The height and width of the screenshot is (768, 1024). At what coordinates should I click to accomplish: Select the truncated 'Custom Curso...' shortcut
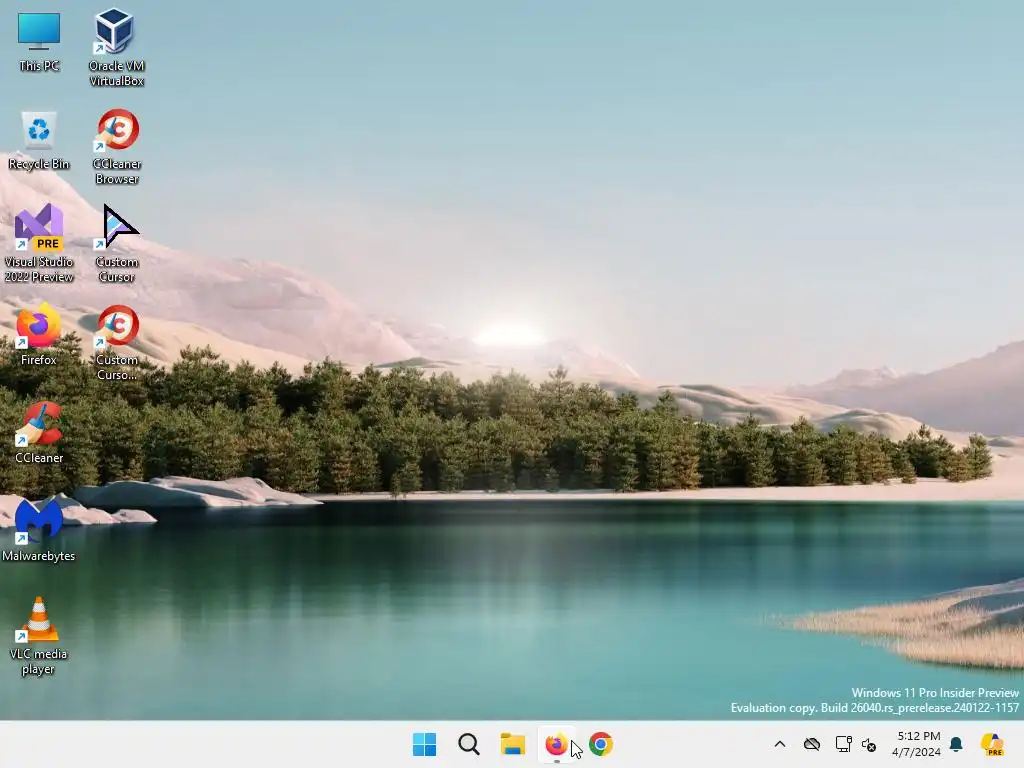116,342
